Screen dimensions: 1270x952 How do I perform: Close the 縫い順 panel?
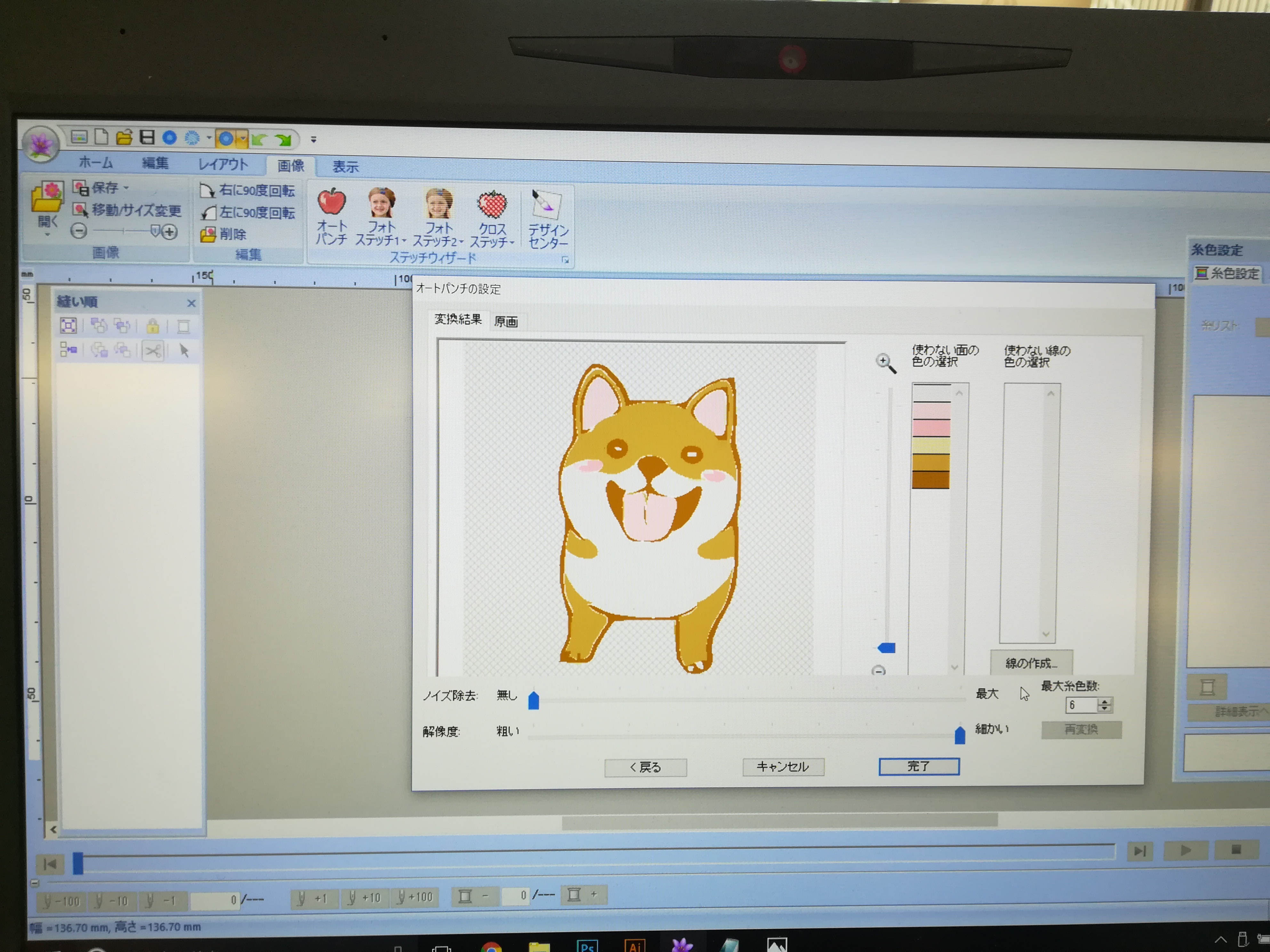point(191,303)
